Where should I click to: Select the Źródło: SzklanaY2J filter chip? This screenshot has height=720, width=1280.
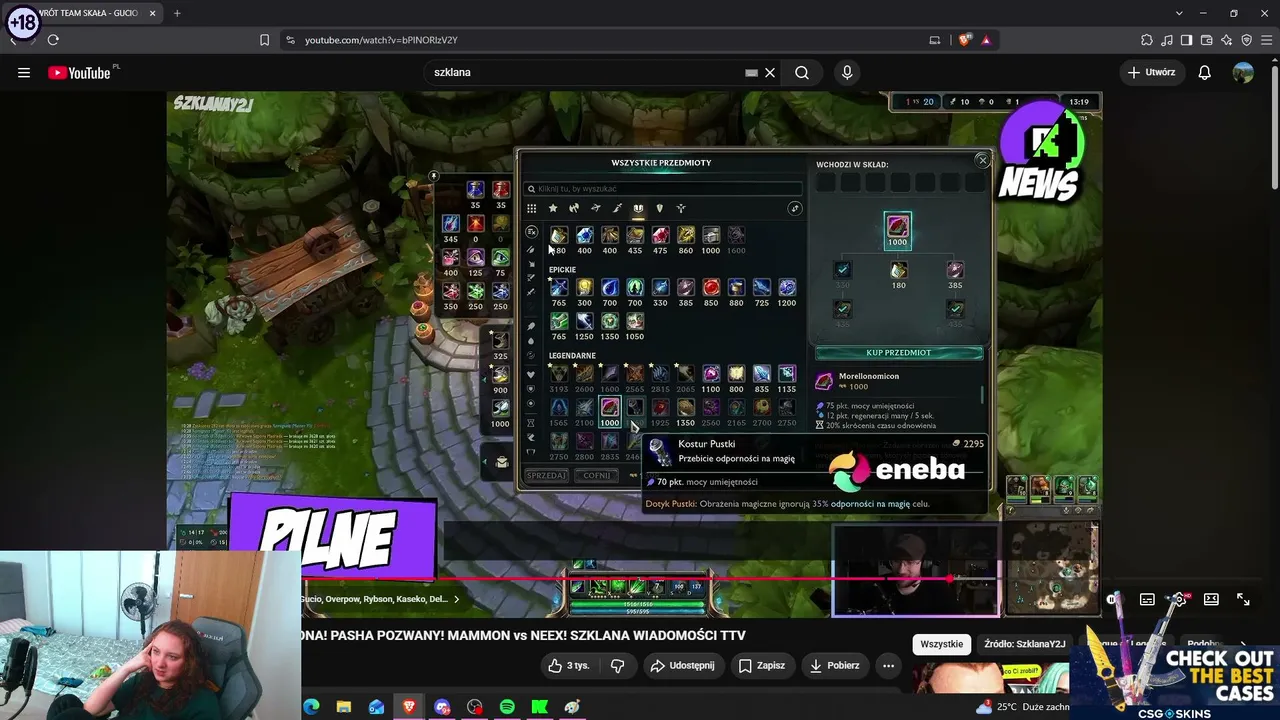point(1024,644)
